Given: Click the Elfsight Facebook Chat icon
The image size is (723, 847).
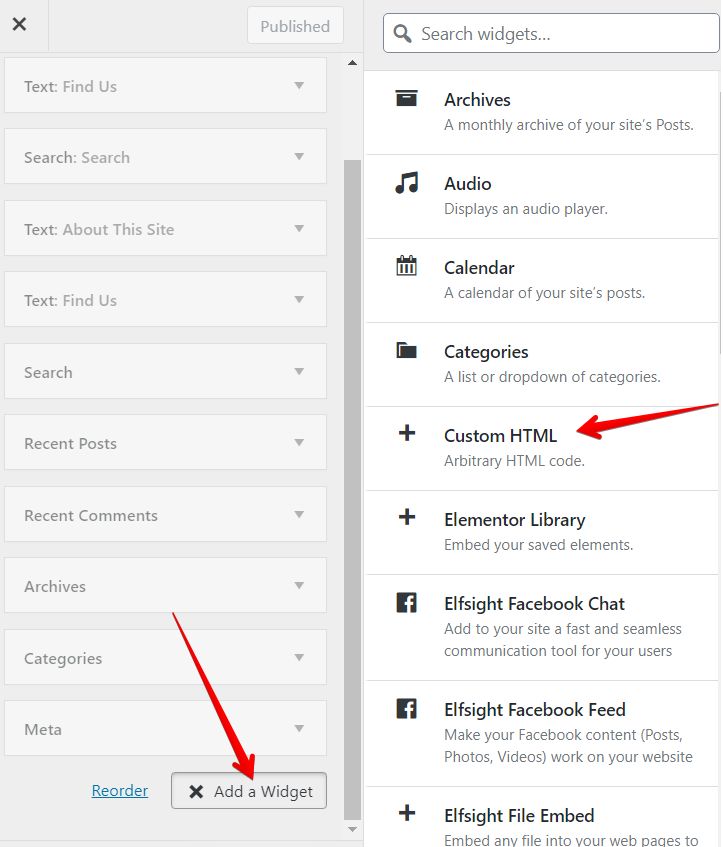Looking at the screenshot, I should pyautogui.click(x=406, y=603).
